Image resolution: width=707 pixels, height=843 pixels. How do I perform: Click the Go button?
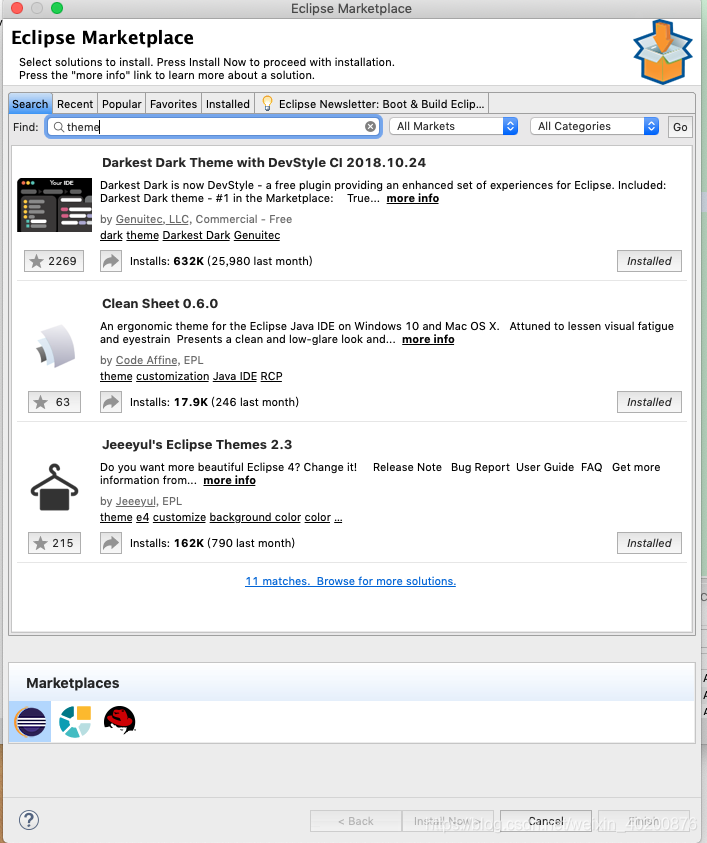tap(680, 127)
